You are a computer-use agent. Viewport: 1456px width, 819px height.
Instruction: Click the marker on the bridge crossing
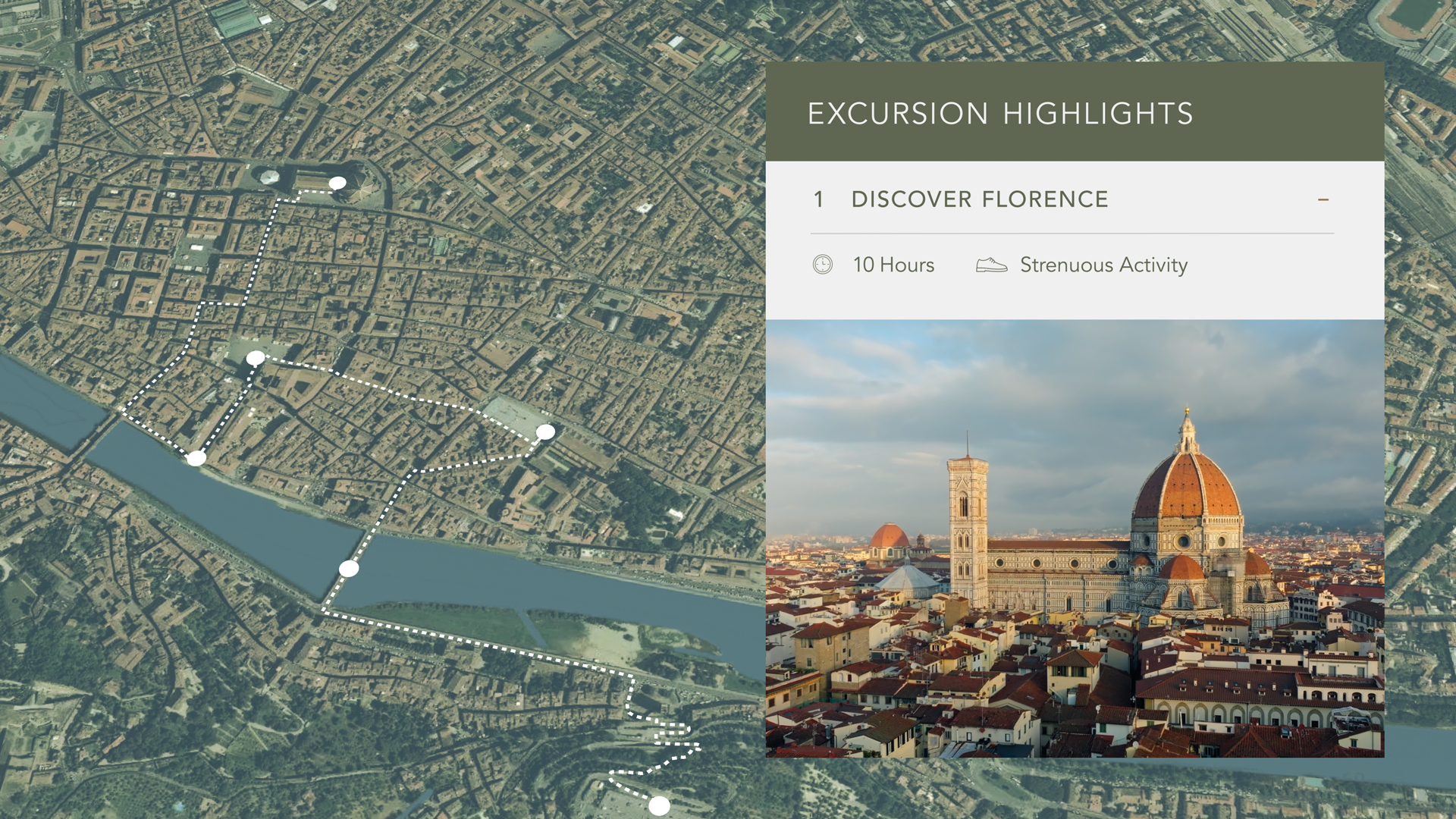[349, 569]
